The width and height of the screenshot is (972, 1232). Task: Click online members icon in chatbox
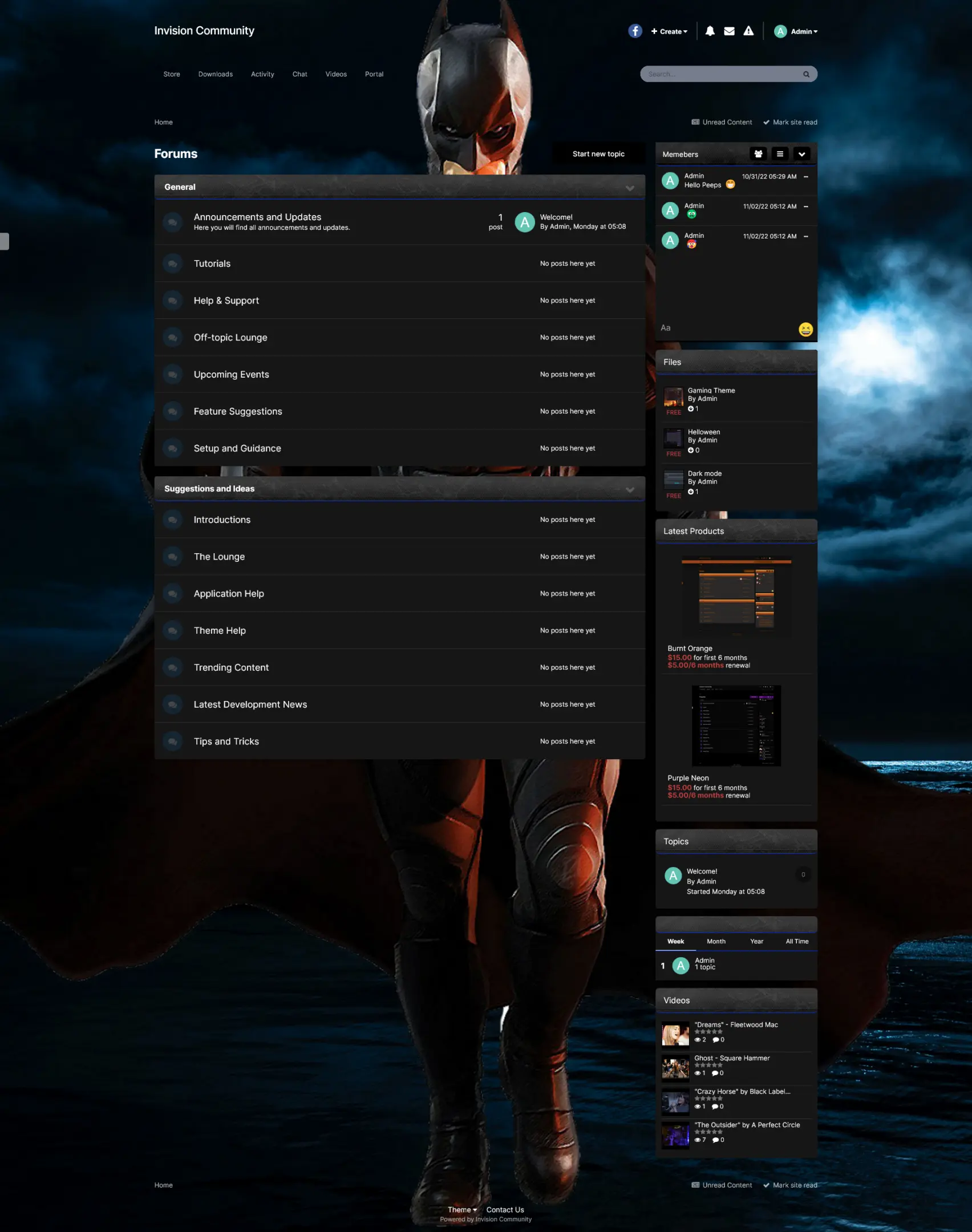pyautogui.click(x=758, y=154)
